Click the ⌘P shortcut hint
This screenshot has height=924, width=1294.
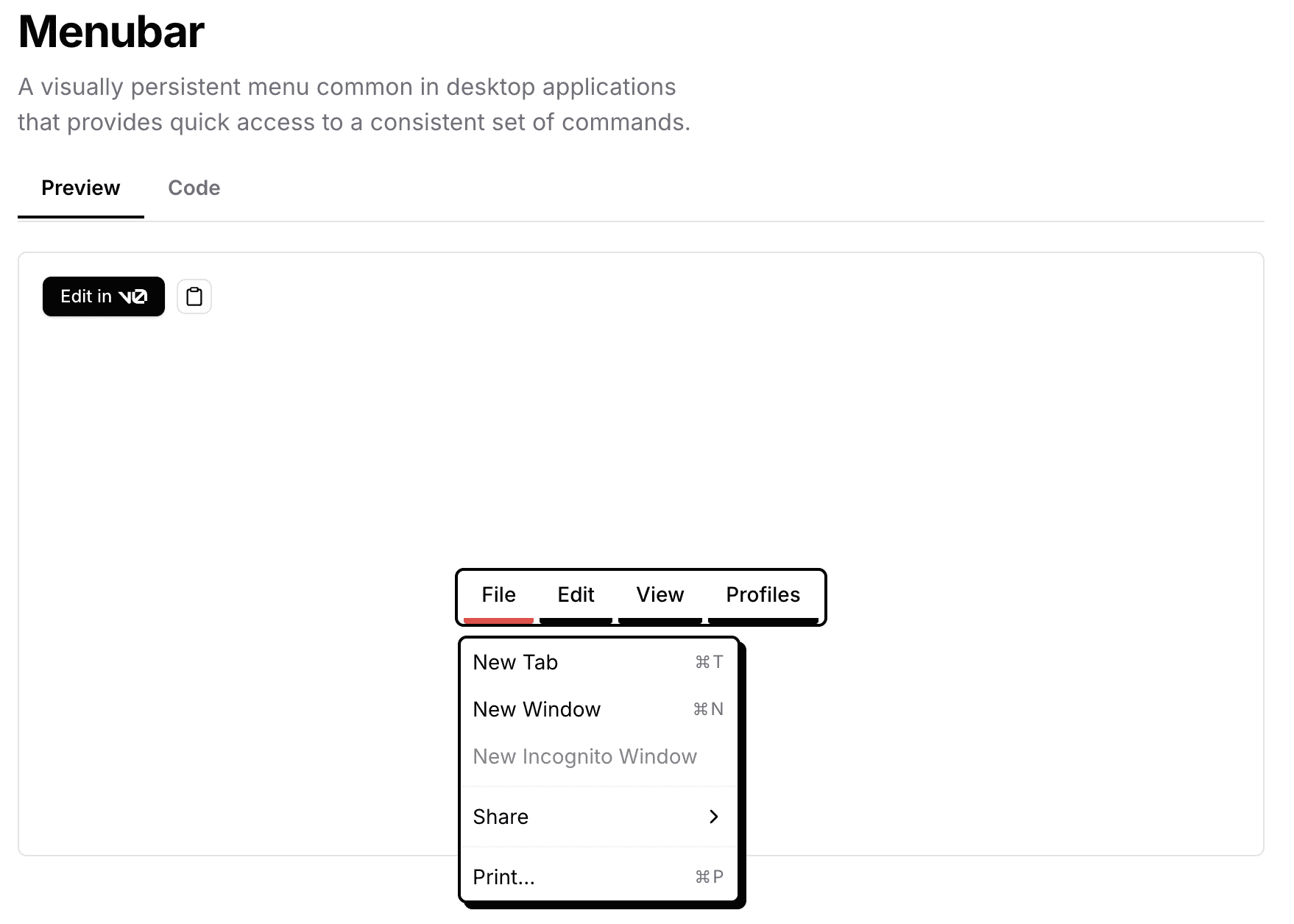click(709, 877)
